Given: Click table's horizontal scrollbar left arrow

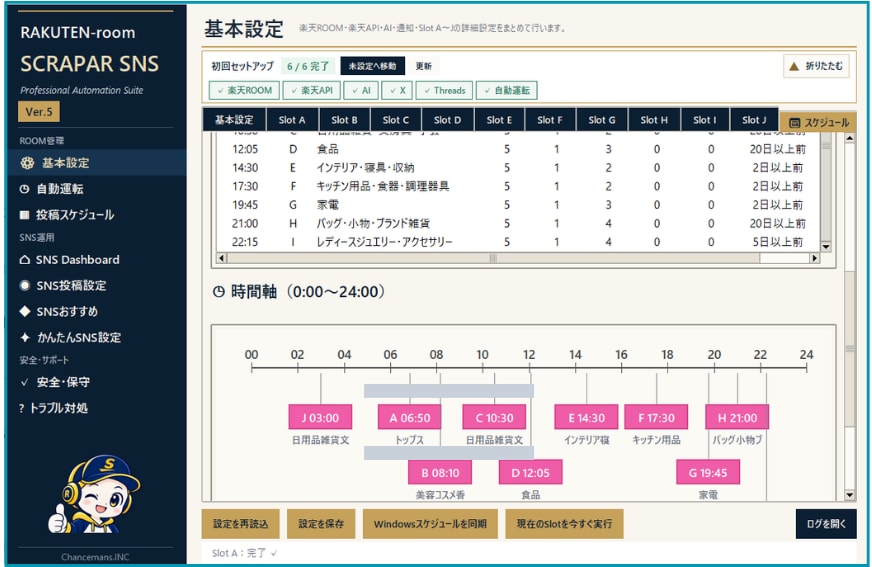Looking at the screenshot, I should tap(222, 258).
